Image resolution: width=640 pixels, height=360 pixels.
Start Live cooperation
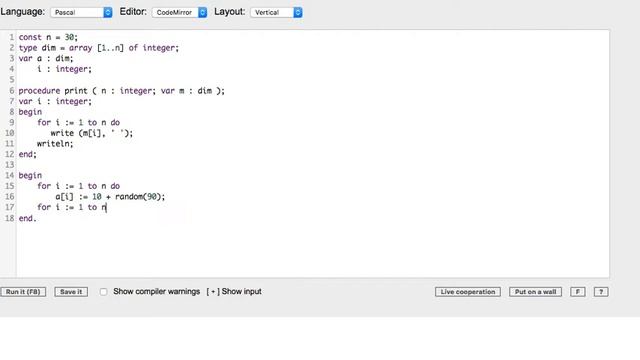[x=468, y=292]
